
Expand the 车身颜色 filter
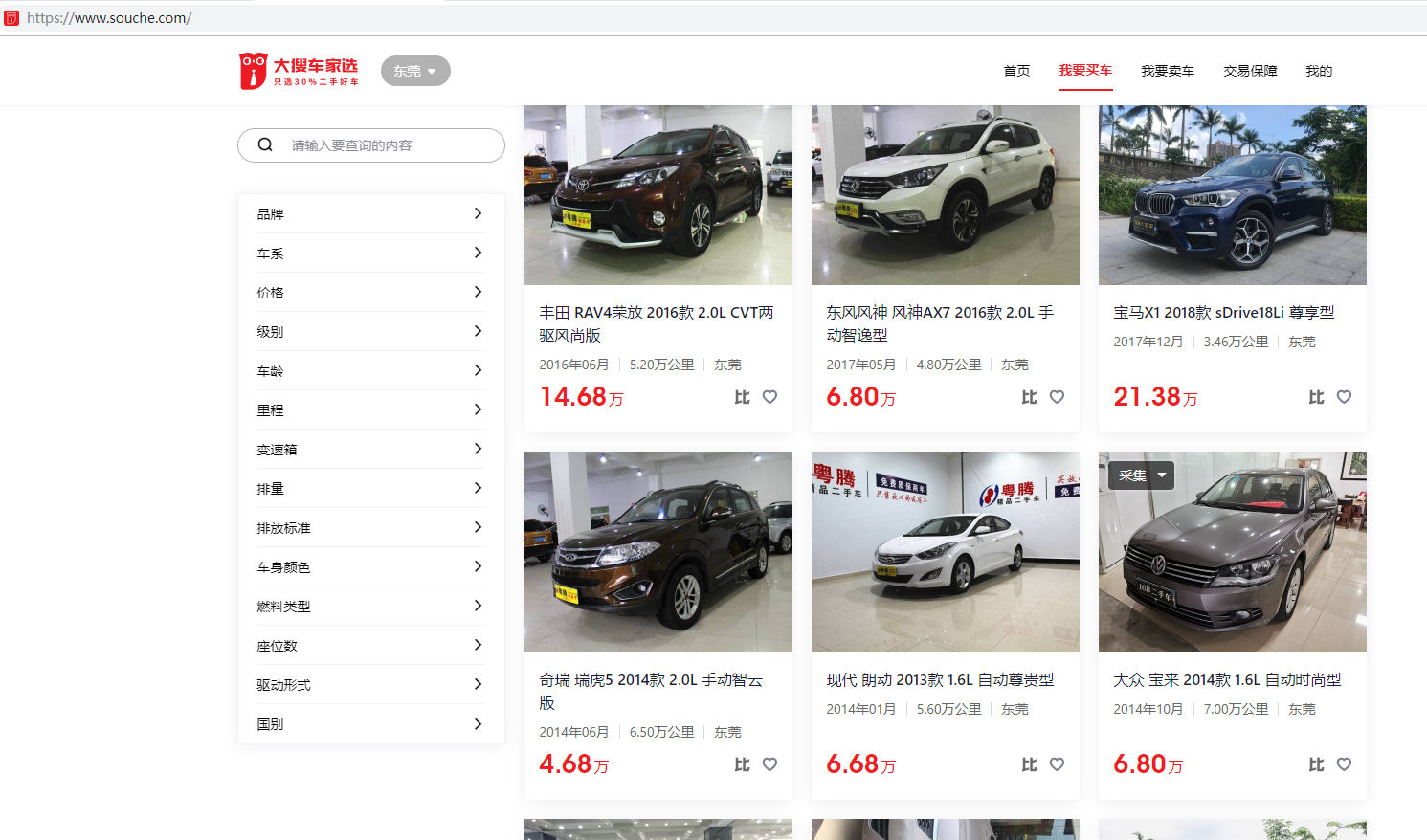tap(371, 566)
